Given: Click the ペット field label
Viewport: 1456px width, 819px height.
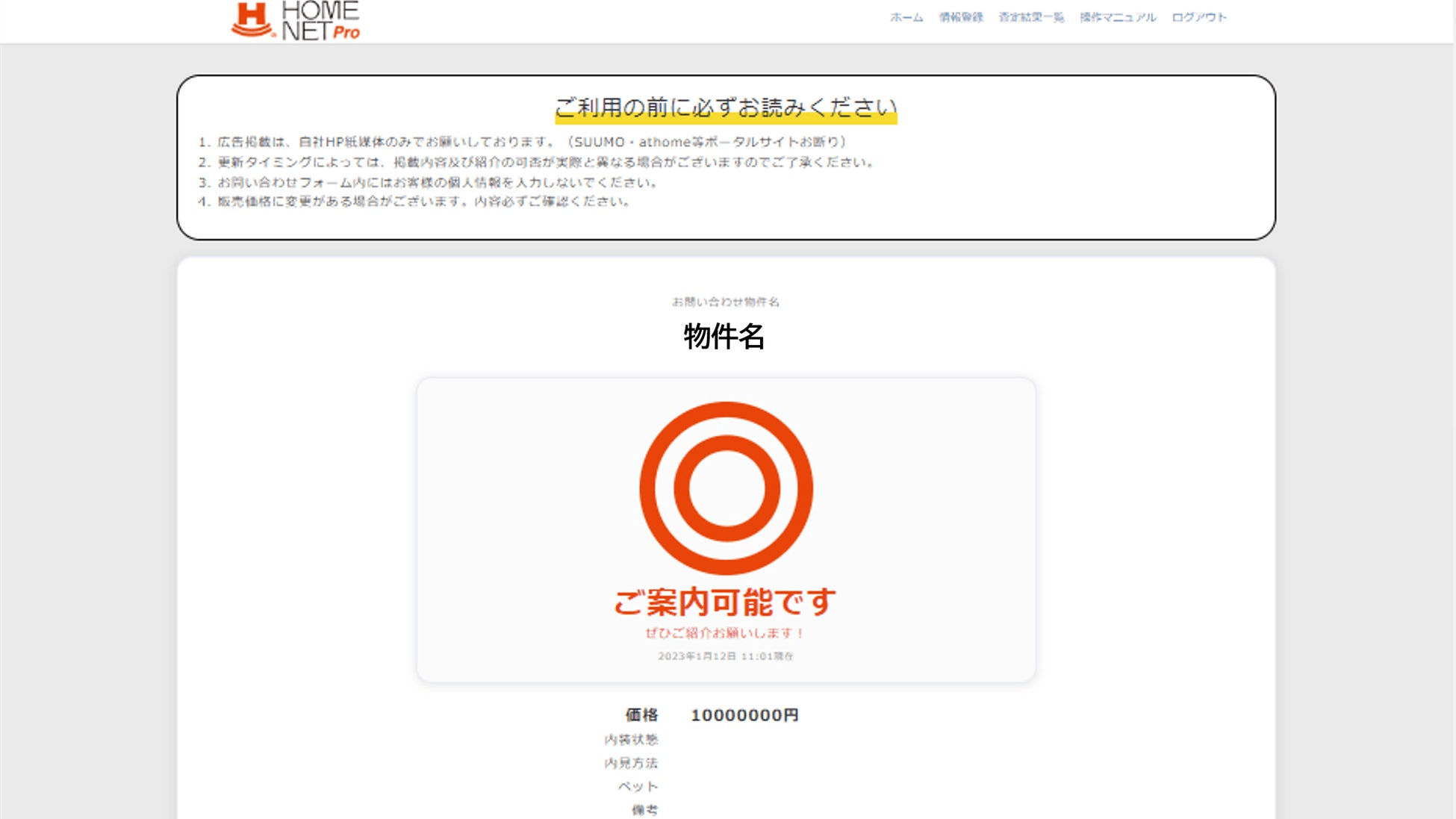Looking at the screenshot, I should coord(638,786).
